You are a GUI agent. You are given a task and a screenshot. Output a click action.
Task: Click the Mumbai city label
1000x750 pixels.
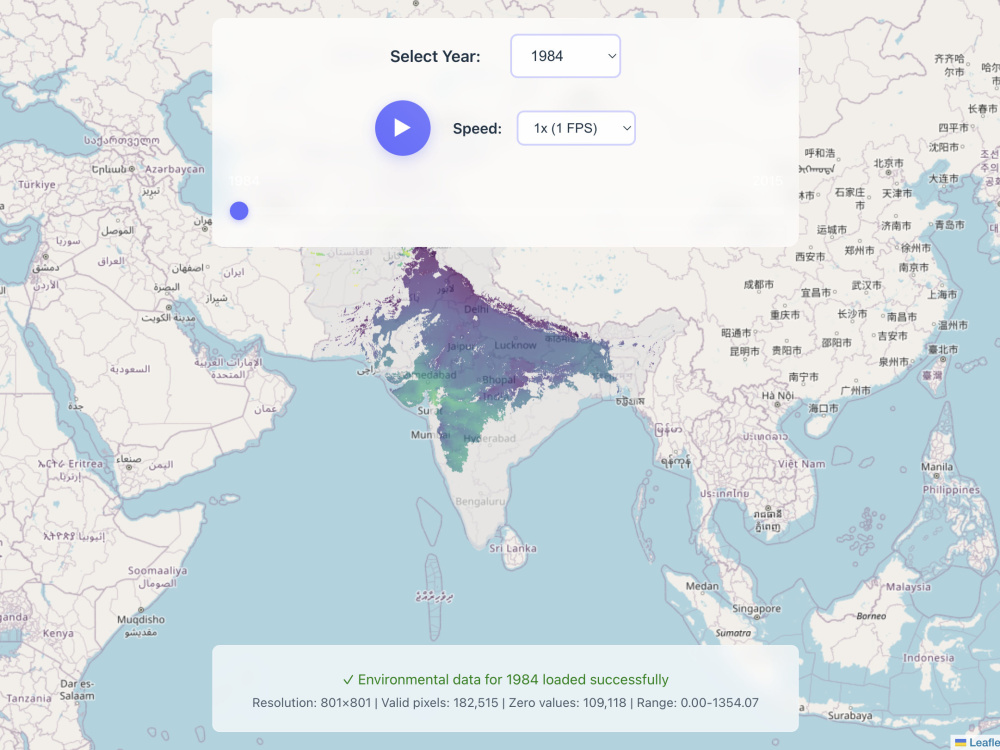point(430,435)
